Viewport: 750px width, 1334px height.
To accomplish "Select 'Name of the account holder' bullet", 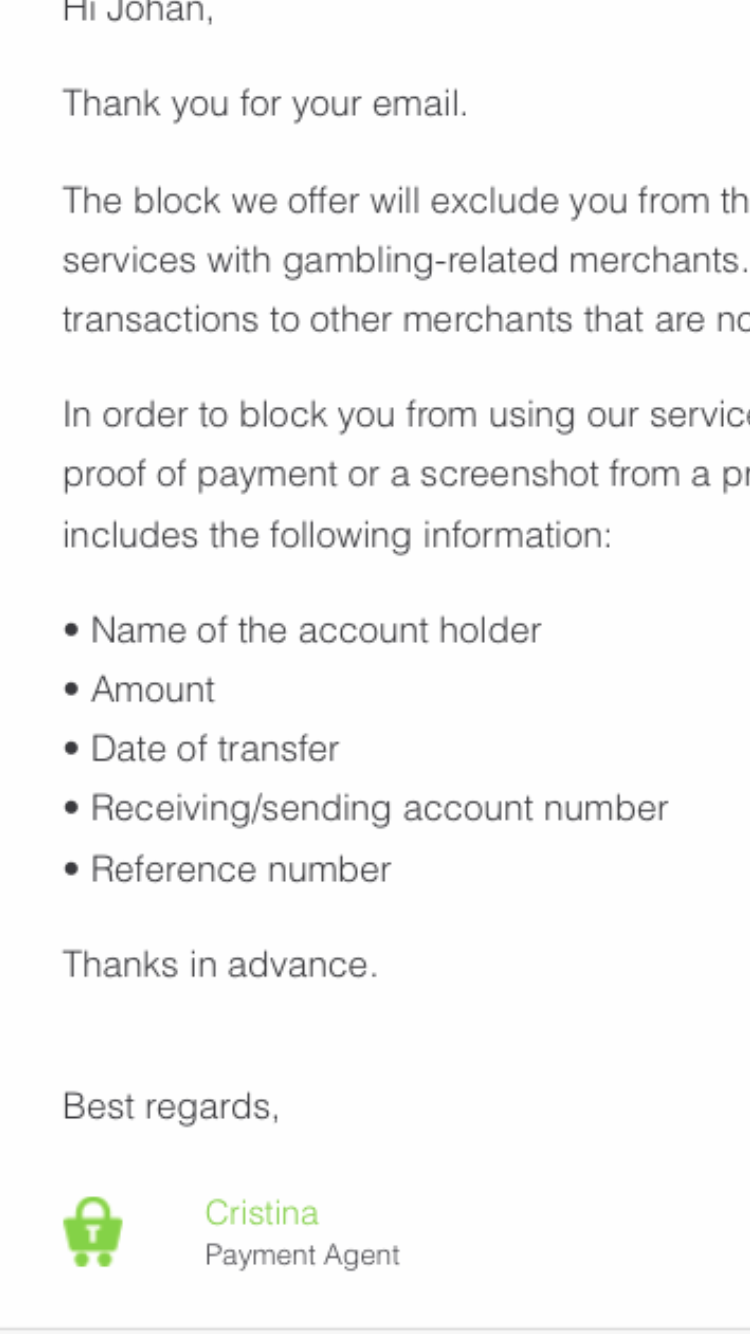I will click(x=315, y=630).
